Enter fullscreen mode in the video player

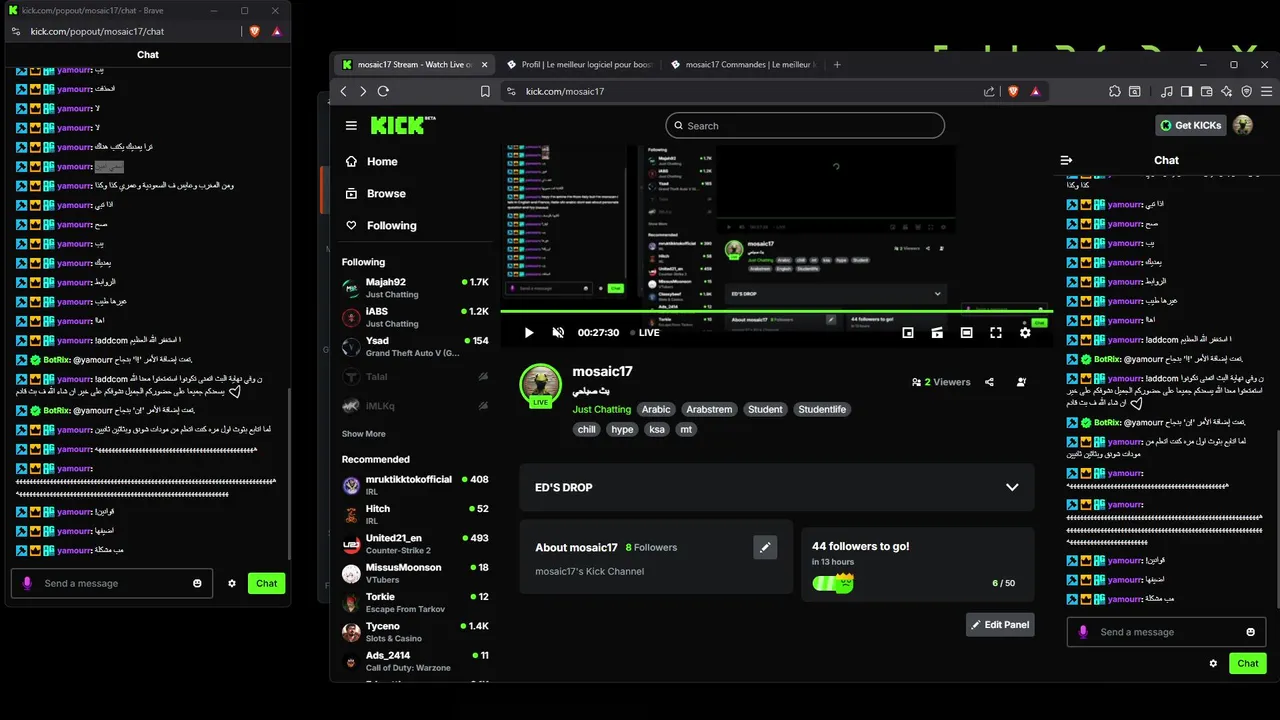click(x=996, y=333)
